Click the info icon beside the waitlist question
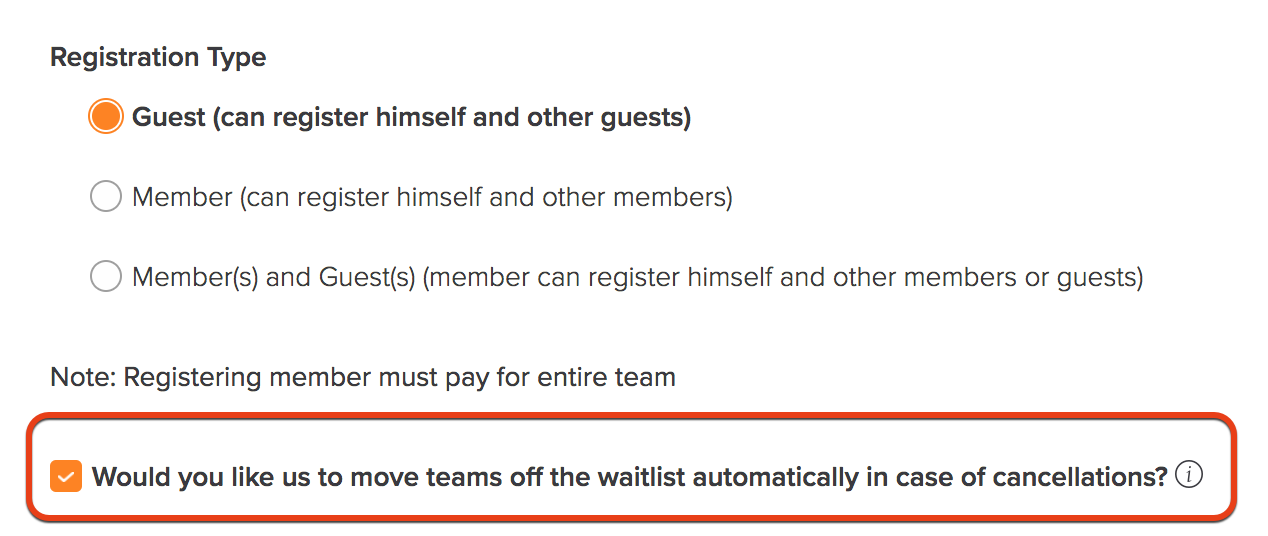Image resolution: width=1268 pixels, height=536 pixels. [1188, 475]
